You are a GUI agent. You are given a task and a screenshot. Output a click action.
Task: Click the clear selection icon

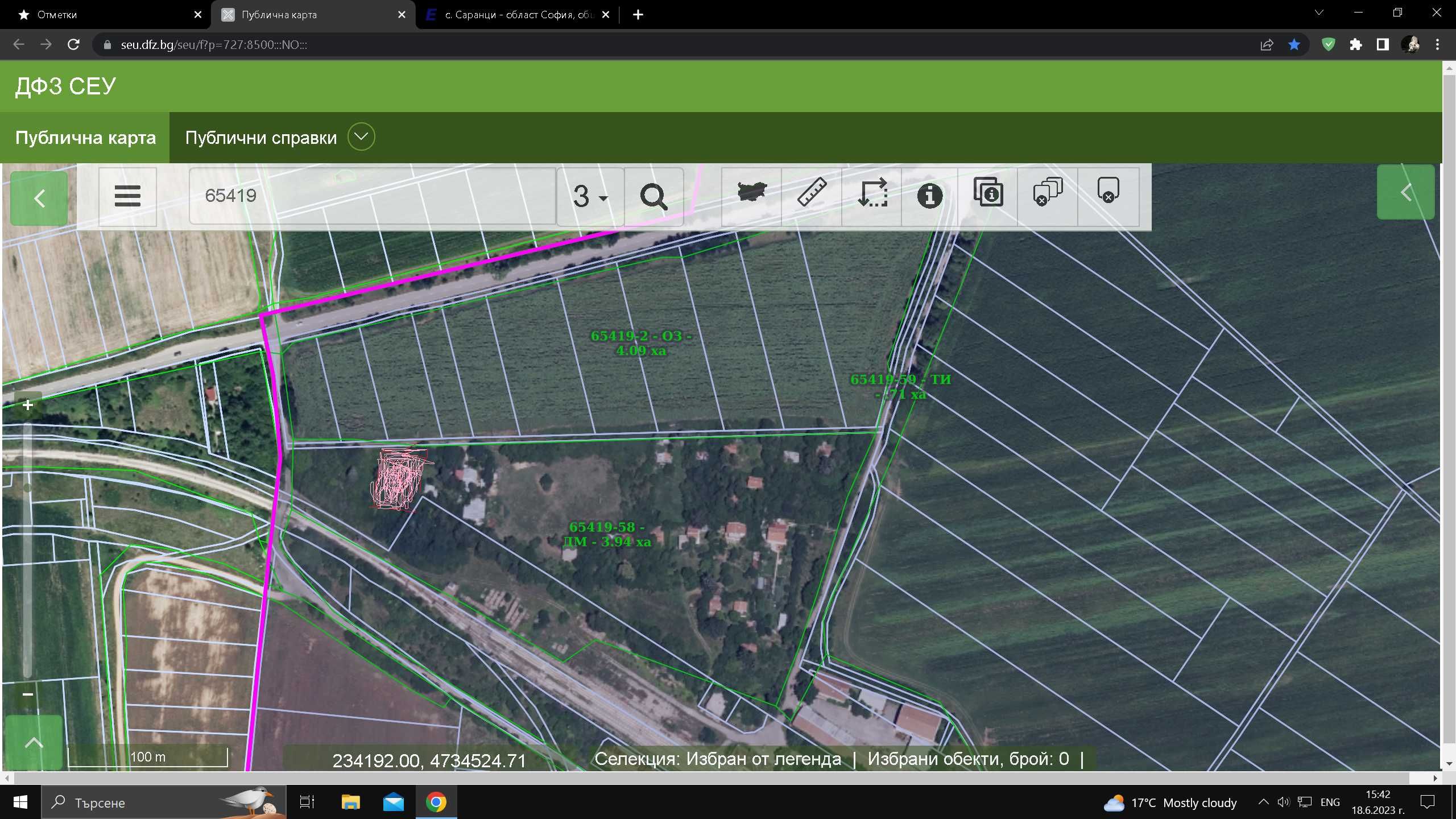pyautogui.click(x=1108, y=191)
